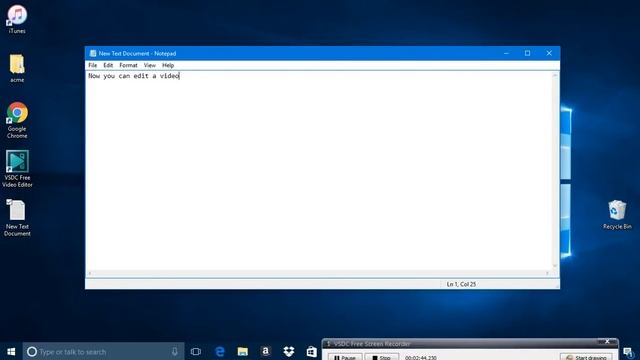This screenshot has height=360, width=640.
Task: Open Task View from the taskbar
Action: click(196, 351)
